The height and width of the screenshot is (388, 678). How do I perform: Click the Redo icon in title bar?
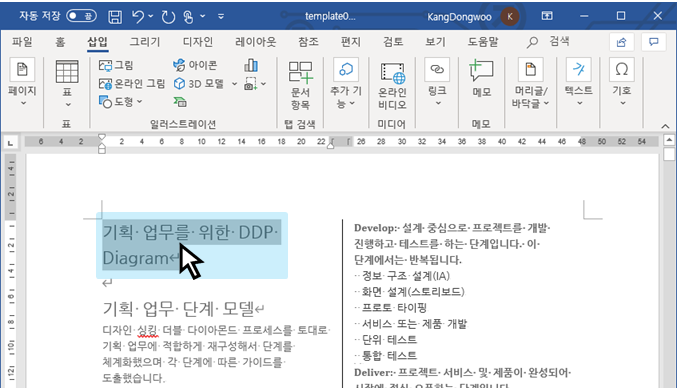pyautogui.click(x=168, y=16)
